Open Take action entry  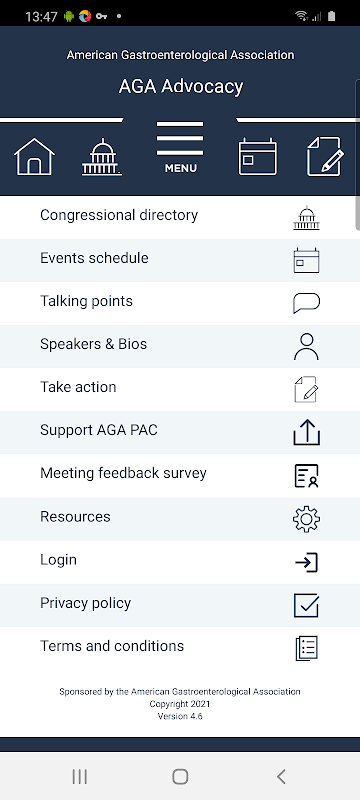coord(180,389)
